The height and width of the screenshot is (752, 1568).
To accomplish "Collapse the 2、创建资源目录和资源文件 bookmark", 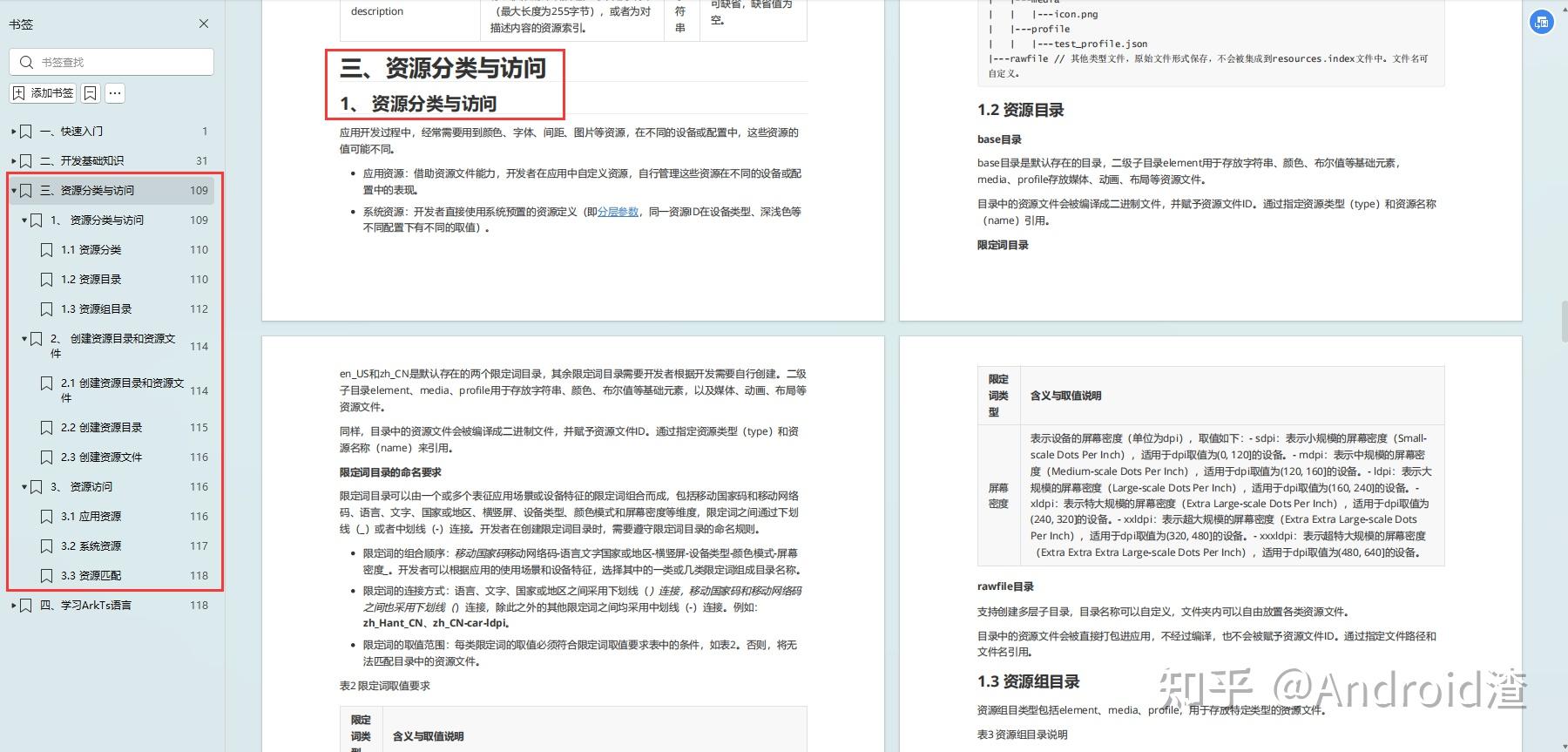I will click(24, 339).
